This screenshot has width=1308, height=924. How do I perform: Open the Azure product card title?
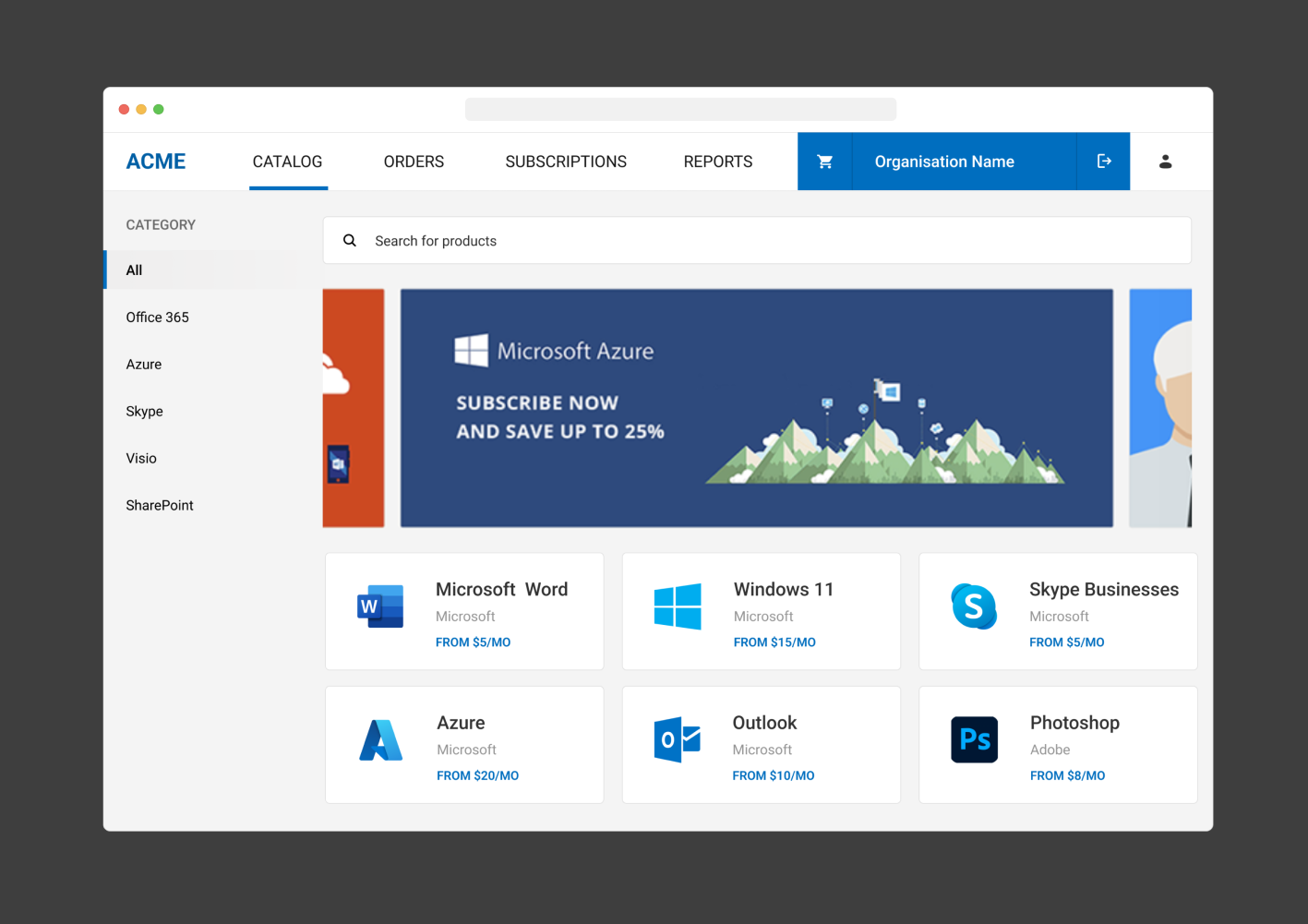tap(462, 723)
